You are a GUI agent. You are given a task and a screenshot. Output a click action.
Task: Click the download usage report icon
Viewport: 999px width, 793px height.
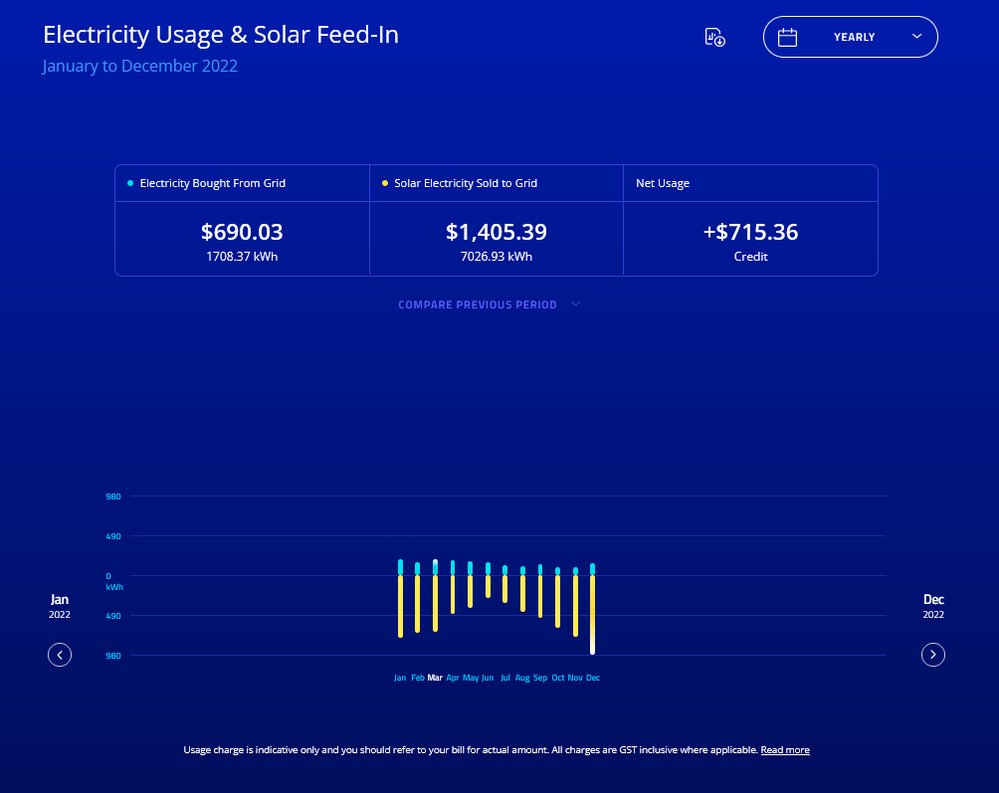click(x=714, y=37)
